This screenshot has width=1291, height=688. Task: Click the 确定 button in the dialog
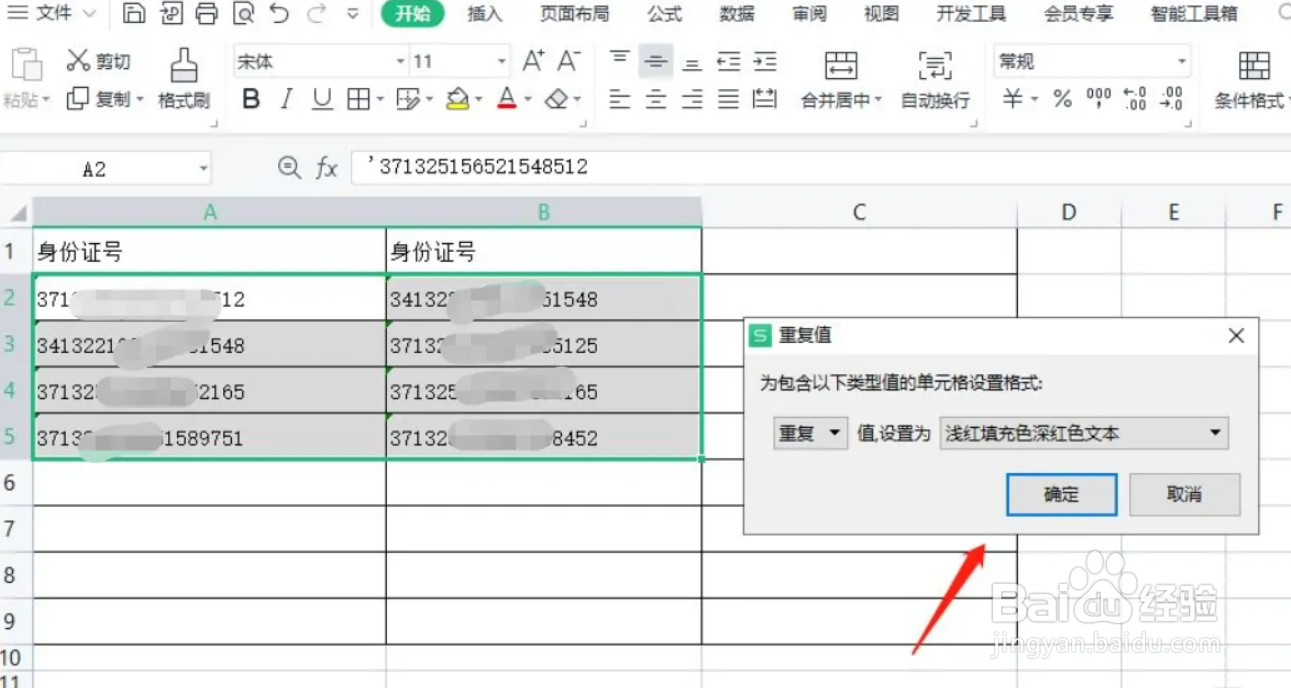click(x=1061, y=494)
